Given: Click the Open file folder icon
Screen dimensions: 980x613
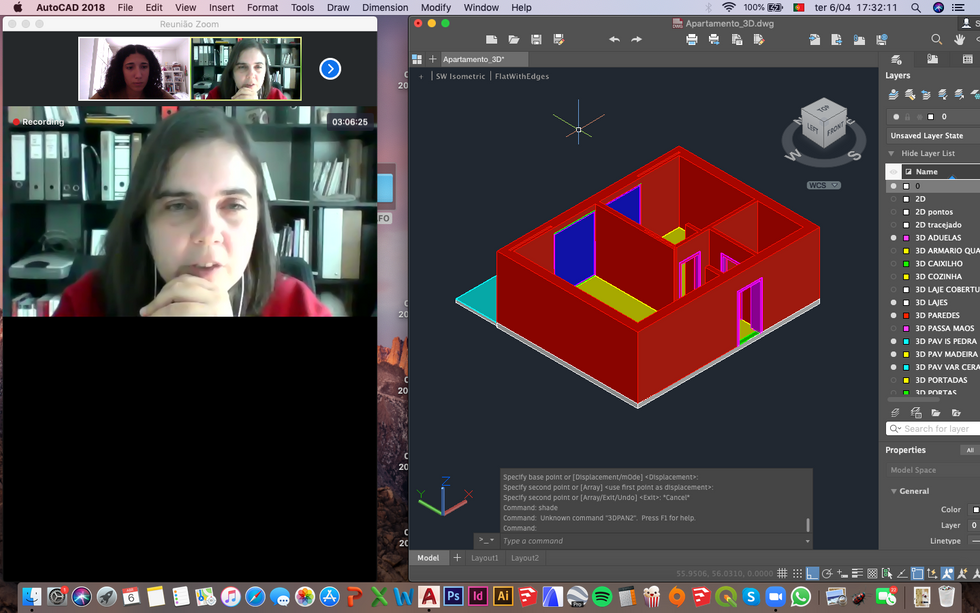Looking at the screenshot, I should 514,39.
